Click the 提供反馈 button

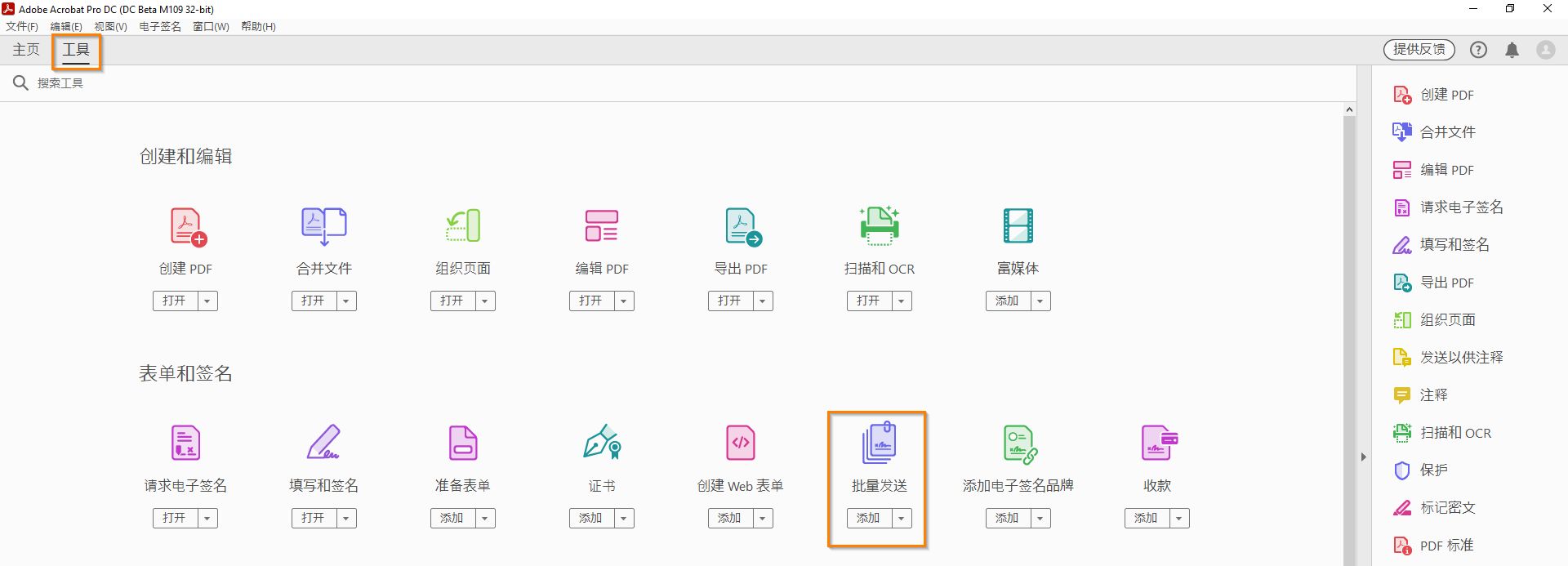1419,50
